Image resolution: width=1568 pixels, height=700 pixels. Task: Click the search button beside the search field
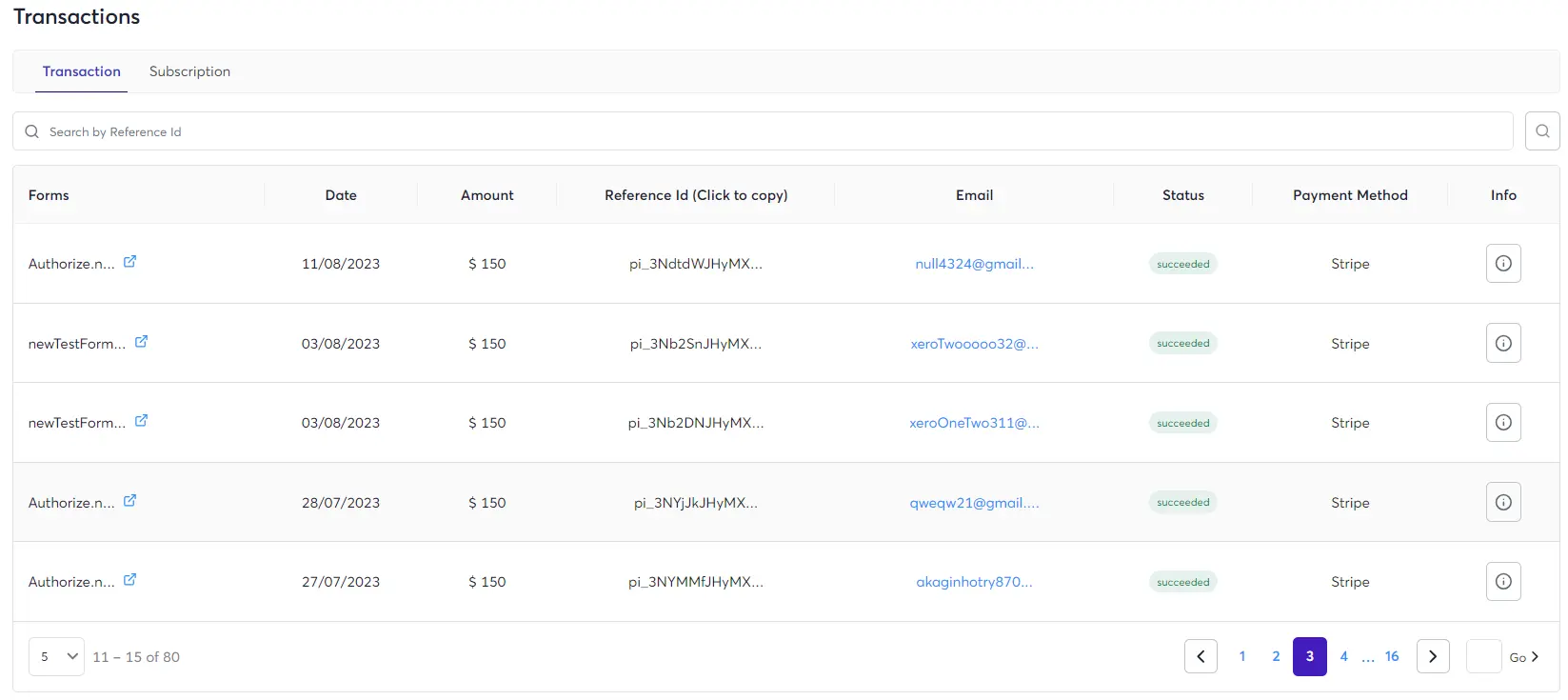(x=1542, y=131)
